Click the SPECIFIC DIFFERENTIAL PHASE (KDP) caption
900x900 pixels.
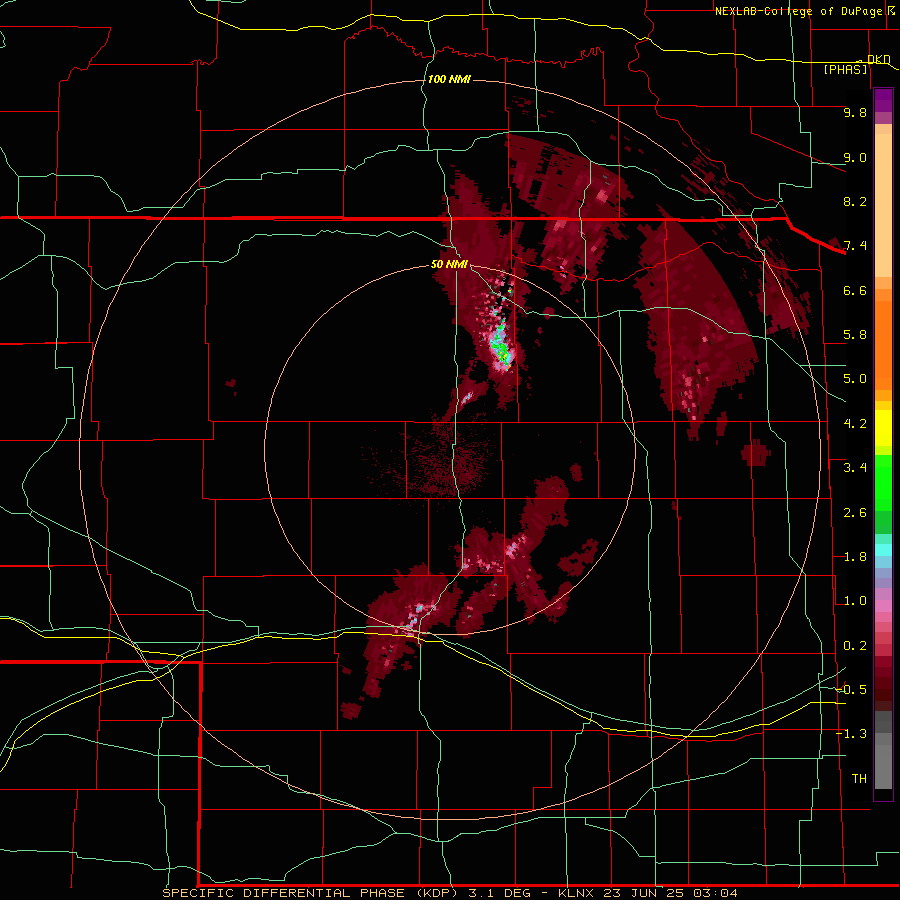click(310, 893)
